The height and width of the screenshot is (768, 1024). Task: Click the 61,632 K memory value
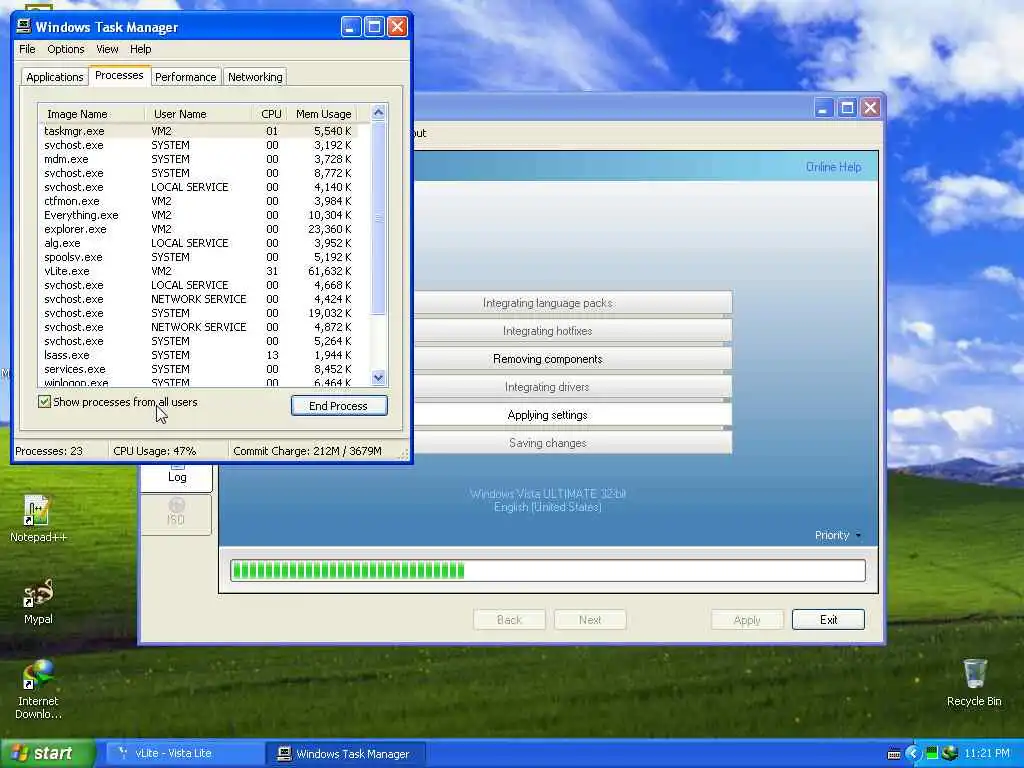pos(329,271)
